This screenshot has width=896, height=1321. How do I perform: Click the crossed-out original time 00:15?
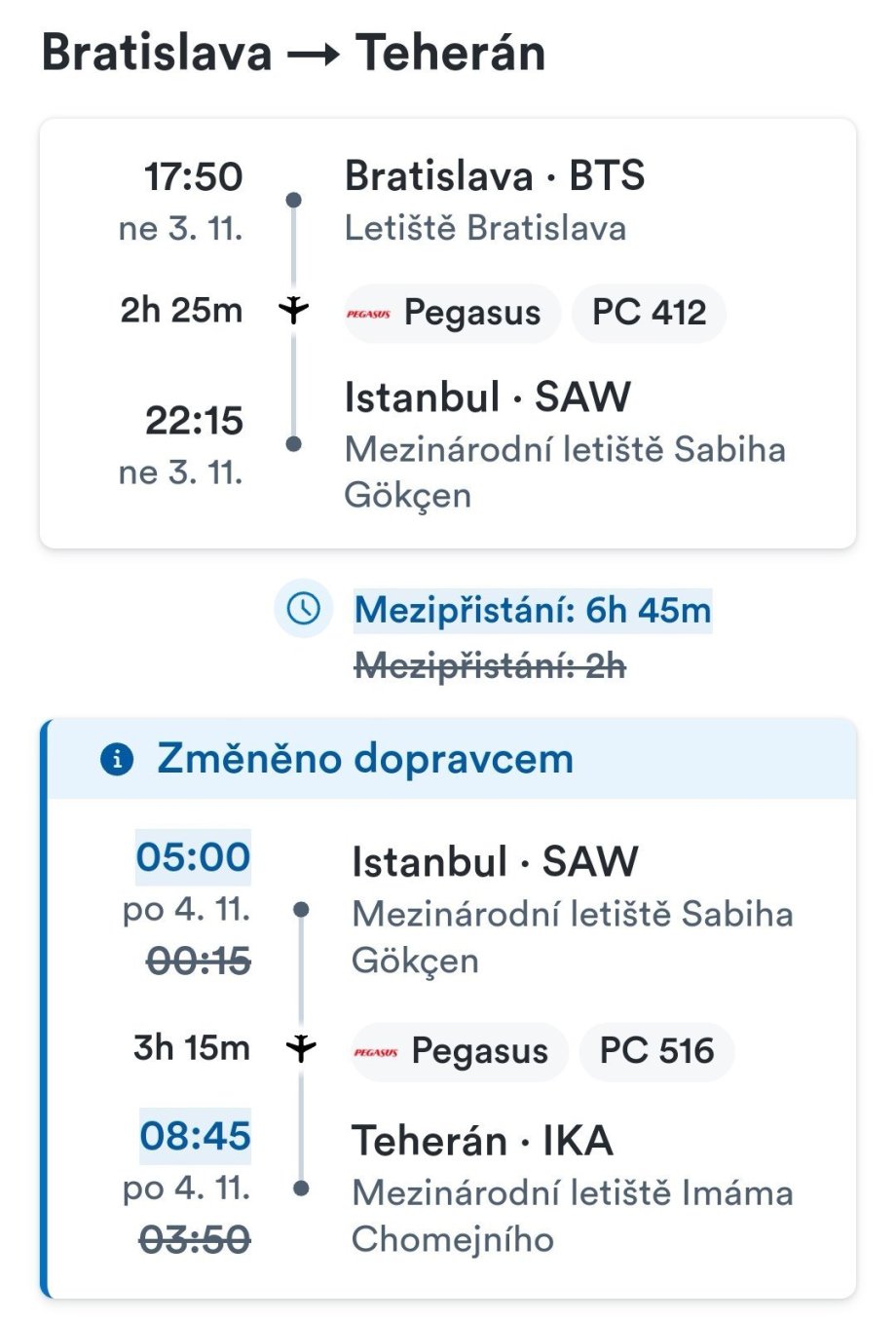tap(199, 962)
